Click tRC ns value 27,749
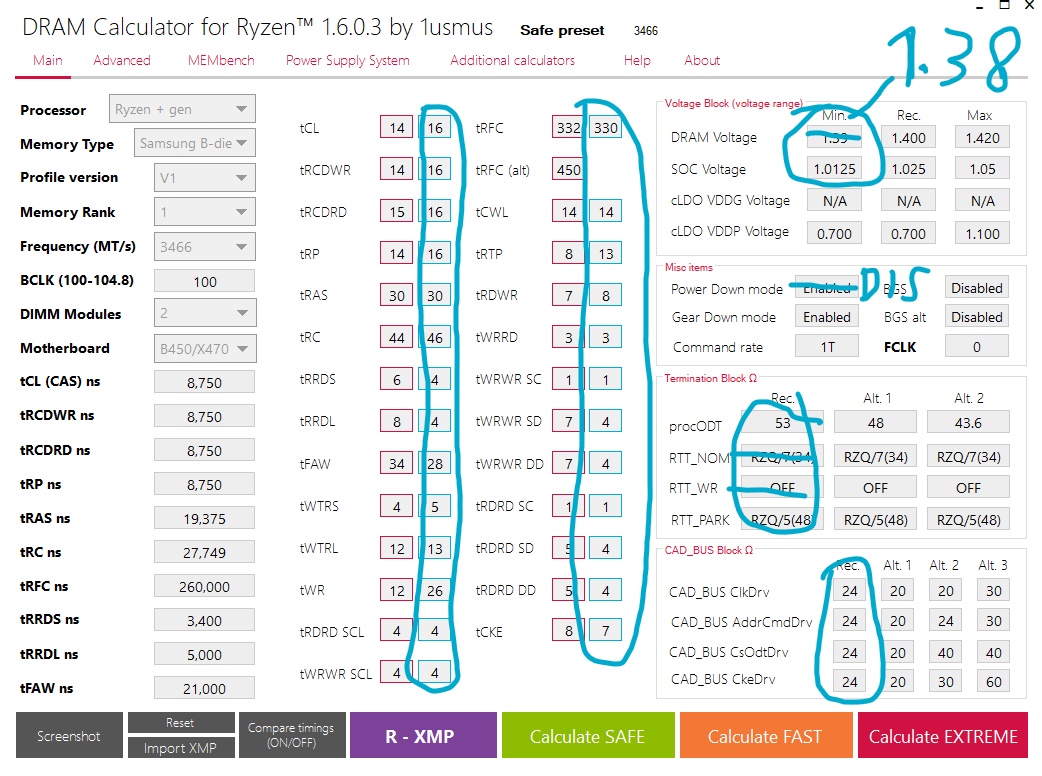Image resolution: width=1042 pixels, height=776 pixels. click(205, 552)
